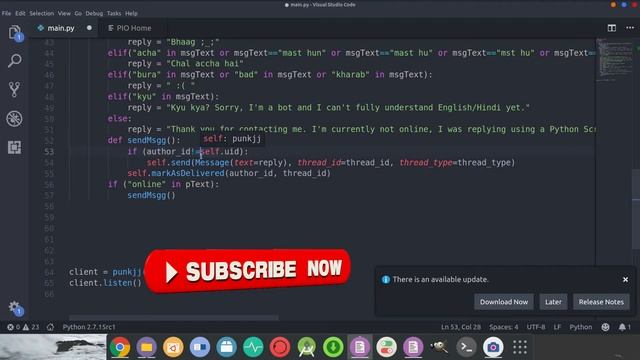Click the feedback smiley icon
Image resolution: width=640 pixels, height=360 pixels.
coord(605,327)
